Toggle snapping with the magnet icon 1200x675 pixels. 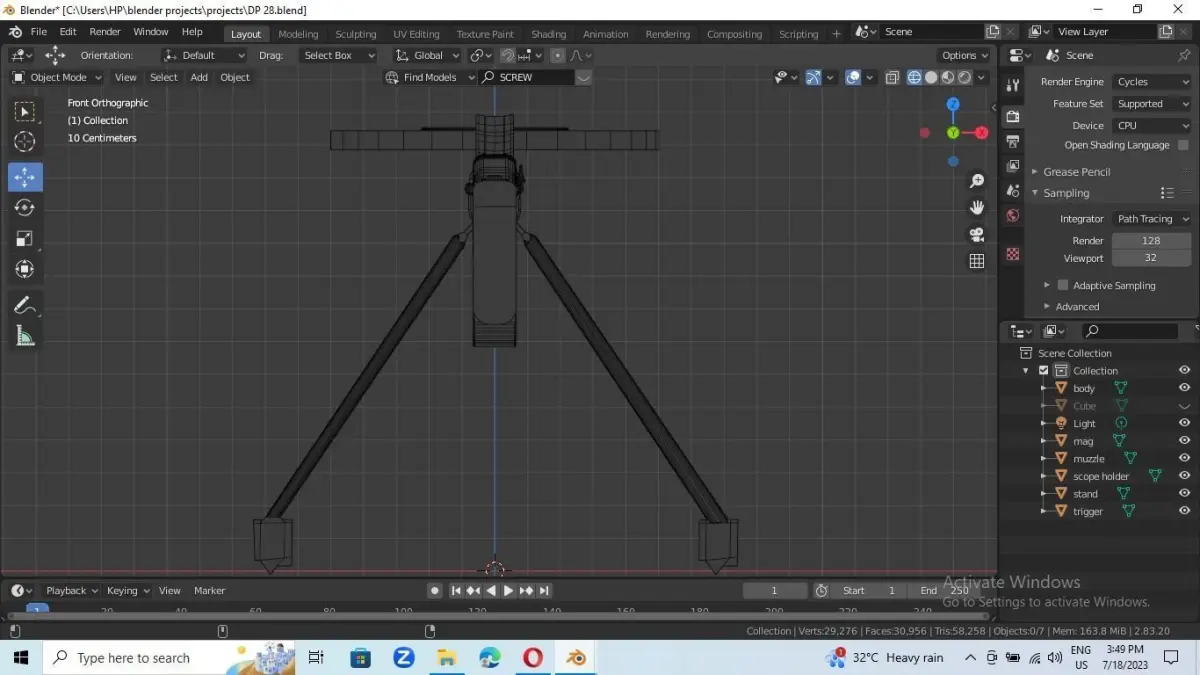[x=508, y=55]
